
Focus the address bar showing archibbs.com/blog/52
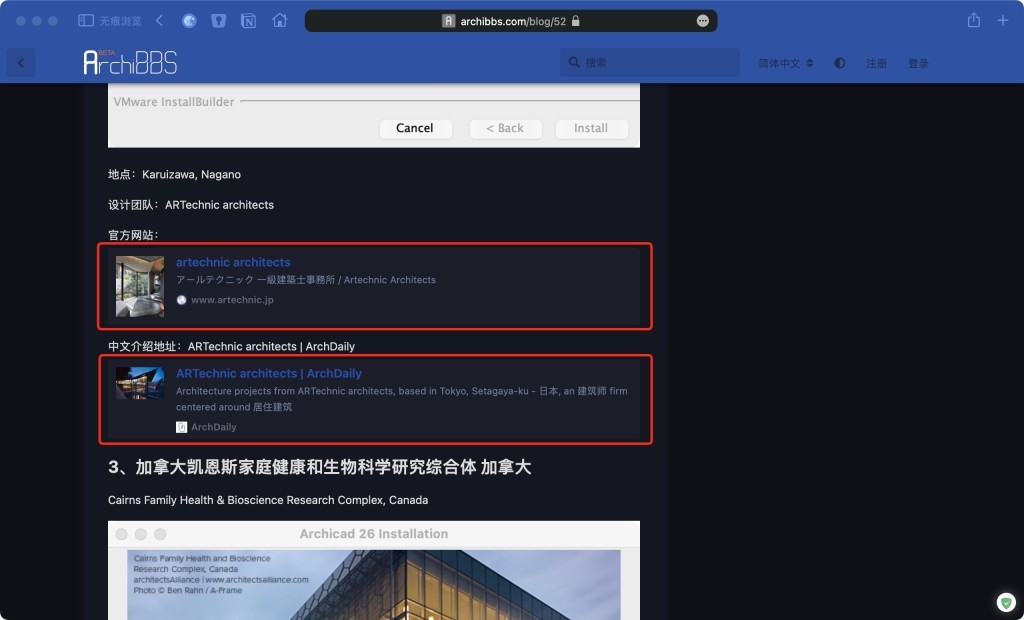pos(511,21)
